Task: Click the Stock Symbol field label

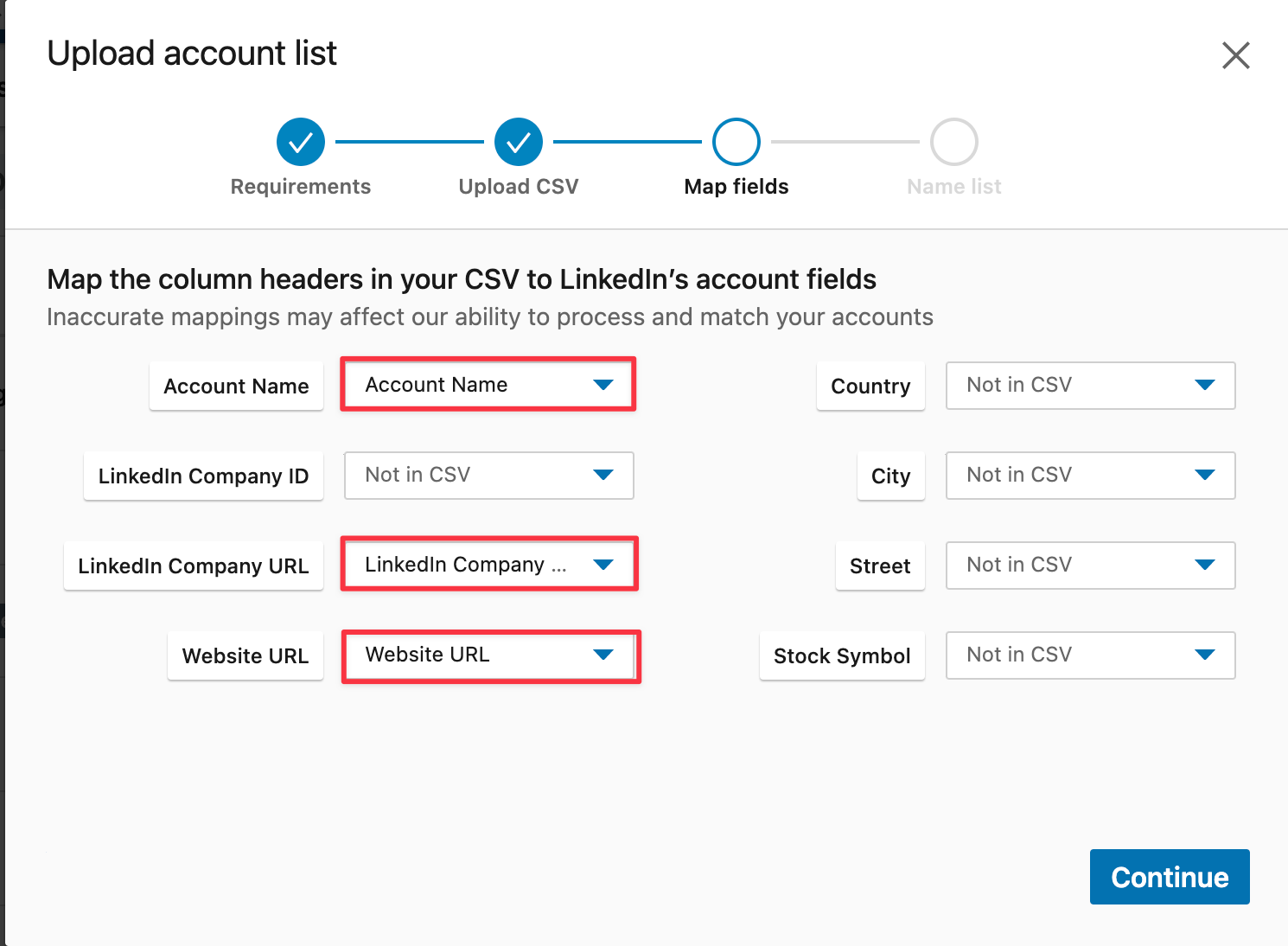Action: 842,655
